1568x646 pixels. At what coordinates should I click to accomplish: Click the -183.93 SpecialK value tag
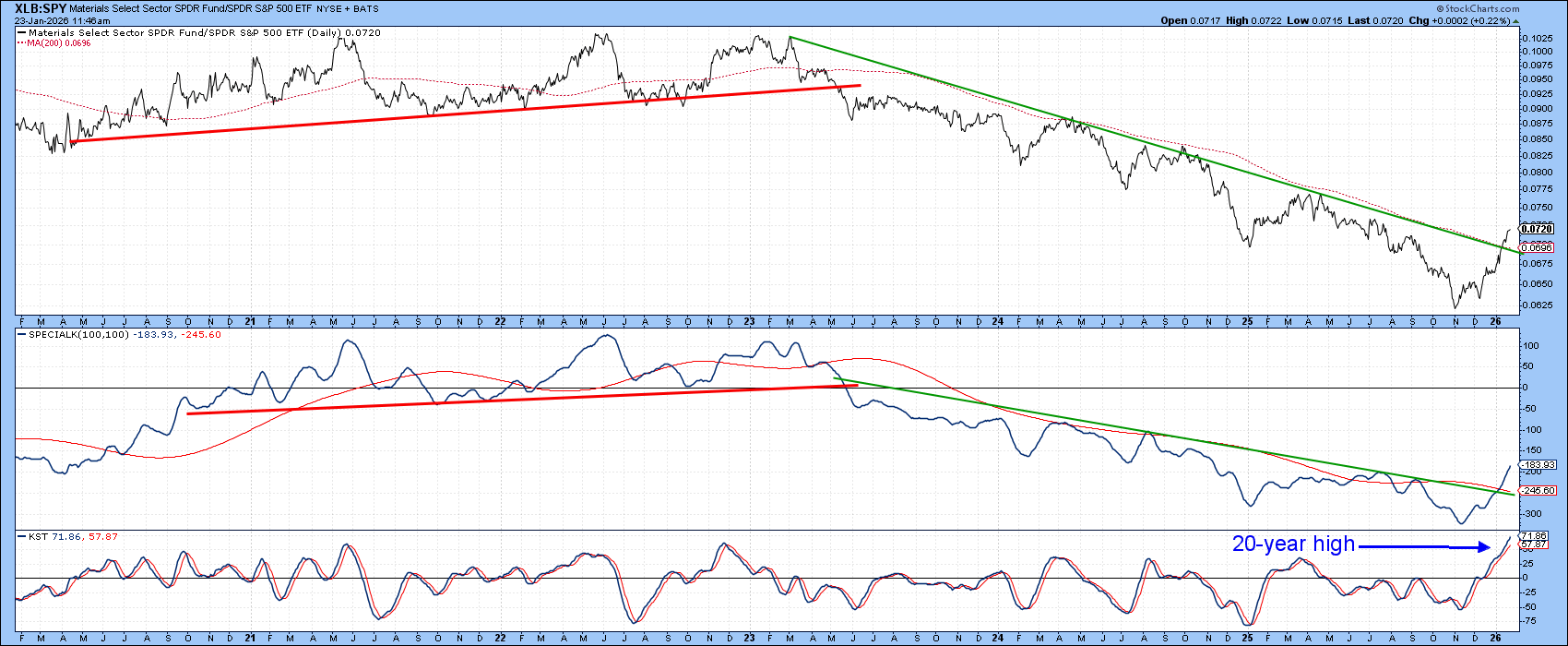pyautogui.click(x=1536, y=464)
